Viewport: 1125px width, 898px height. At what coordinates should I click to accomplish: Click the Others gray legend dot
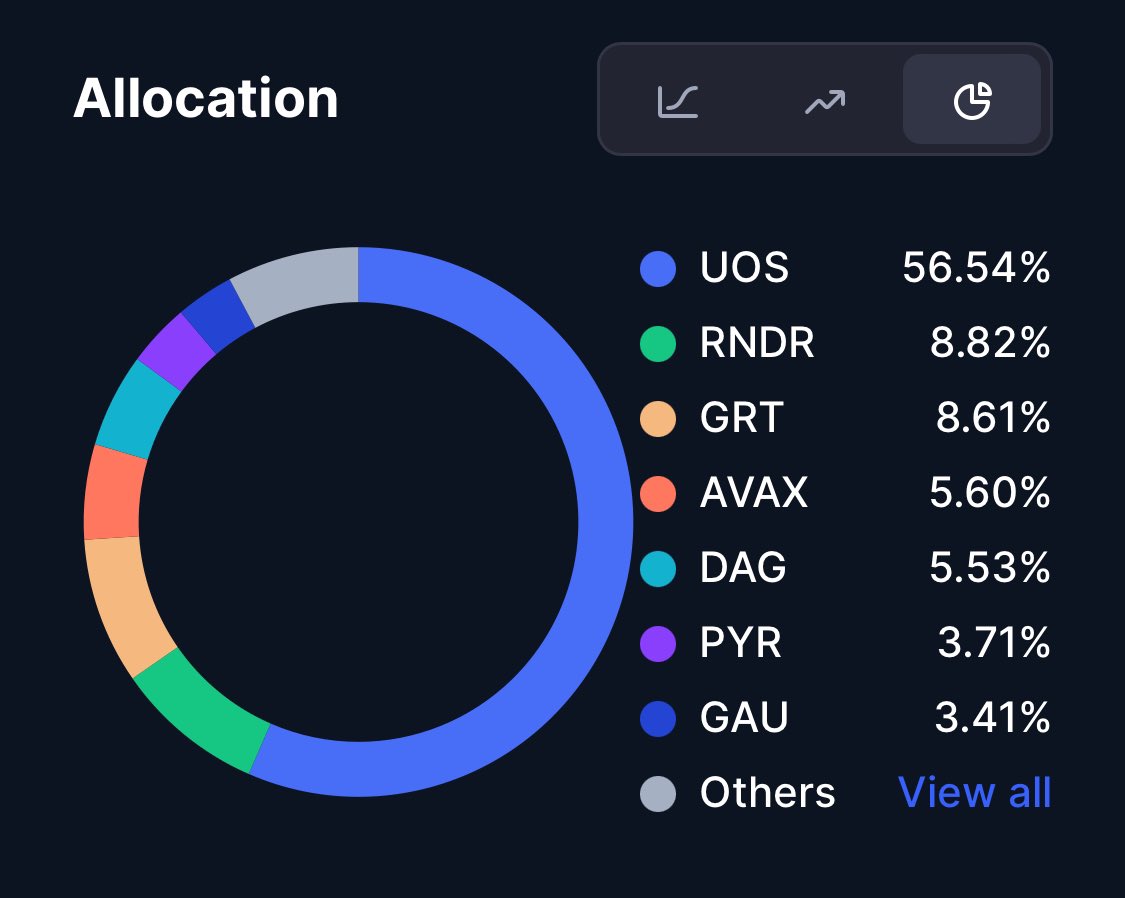coord(658,793)
